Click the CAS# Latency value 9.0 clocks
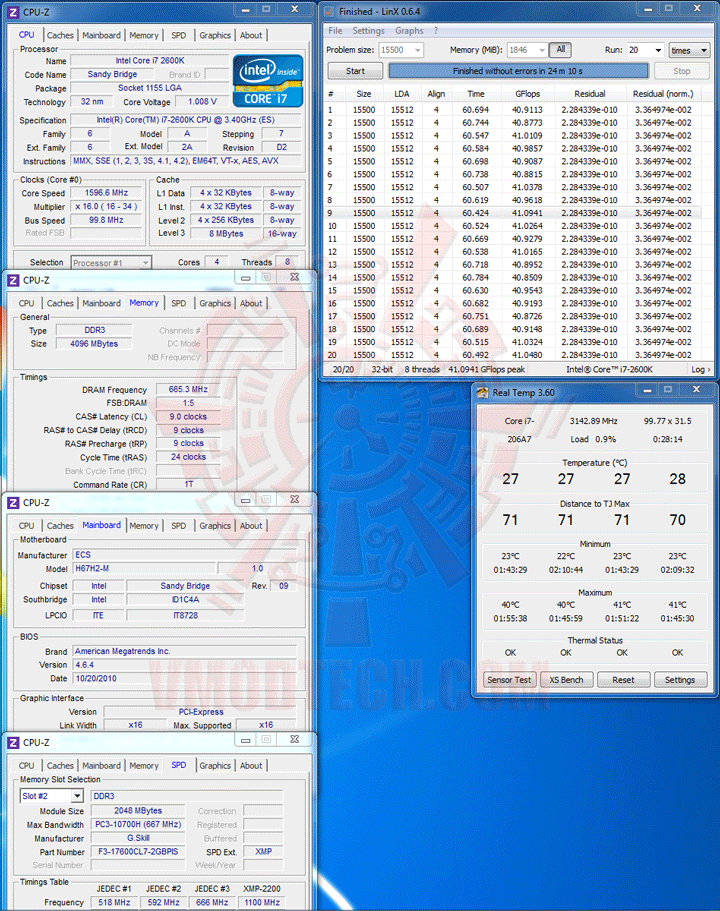This screenshot has width=720, height=911. coord(188,417)
